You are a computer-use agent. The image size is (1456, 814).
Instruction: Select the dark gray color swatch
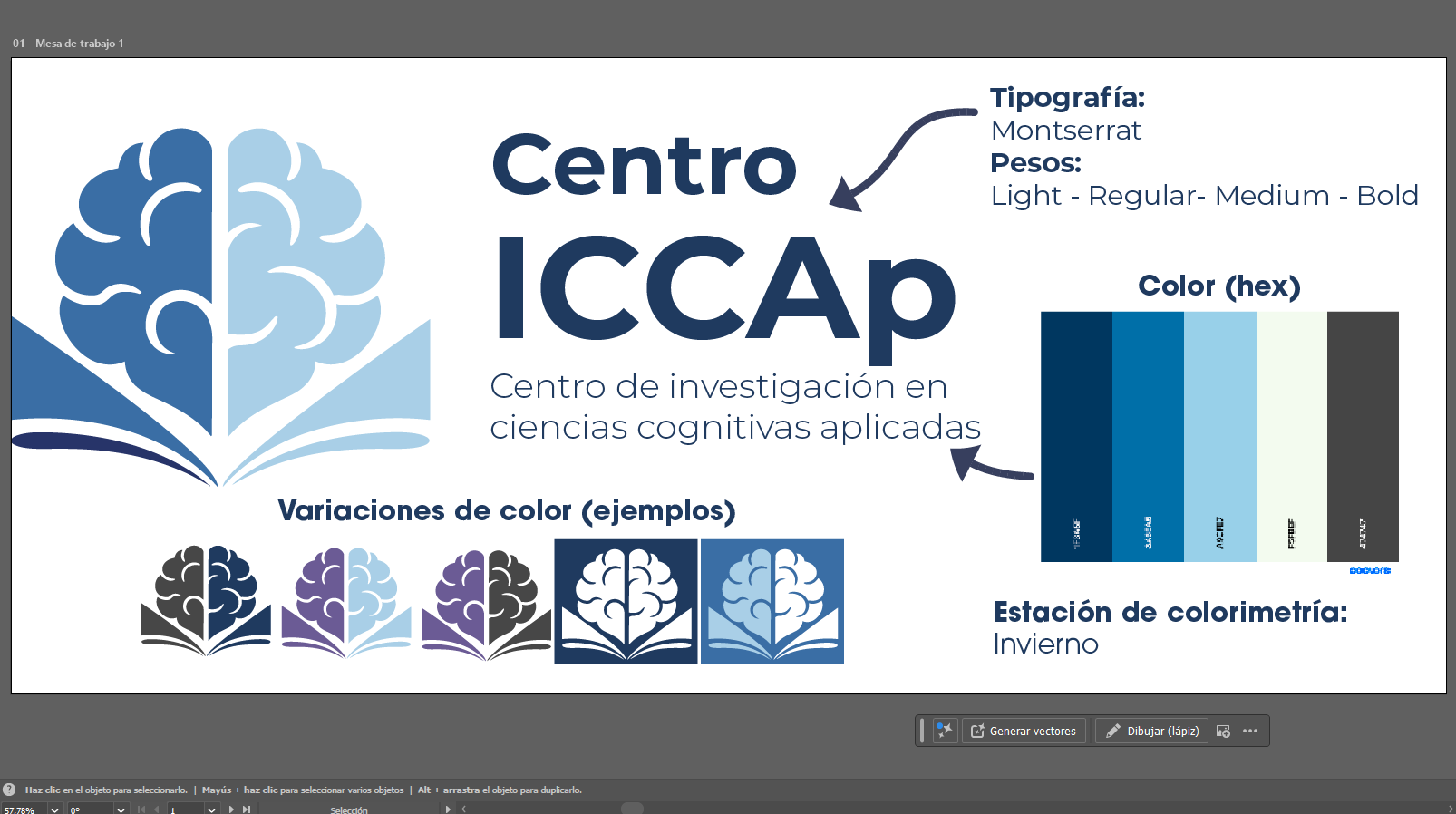1363,437
